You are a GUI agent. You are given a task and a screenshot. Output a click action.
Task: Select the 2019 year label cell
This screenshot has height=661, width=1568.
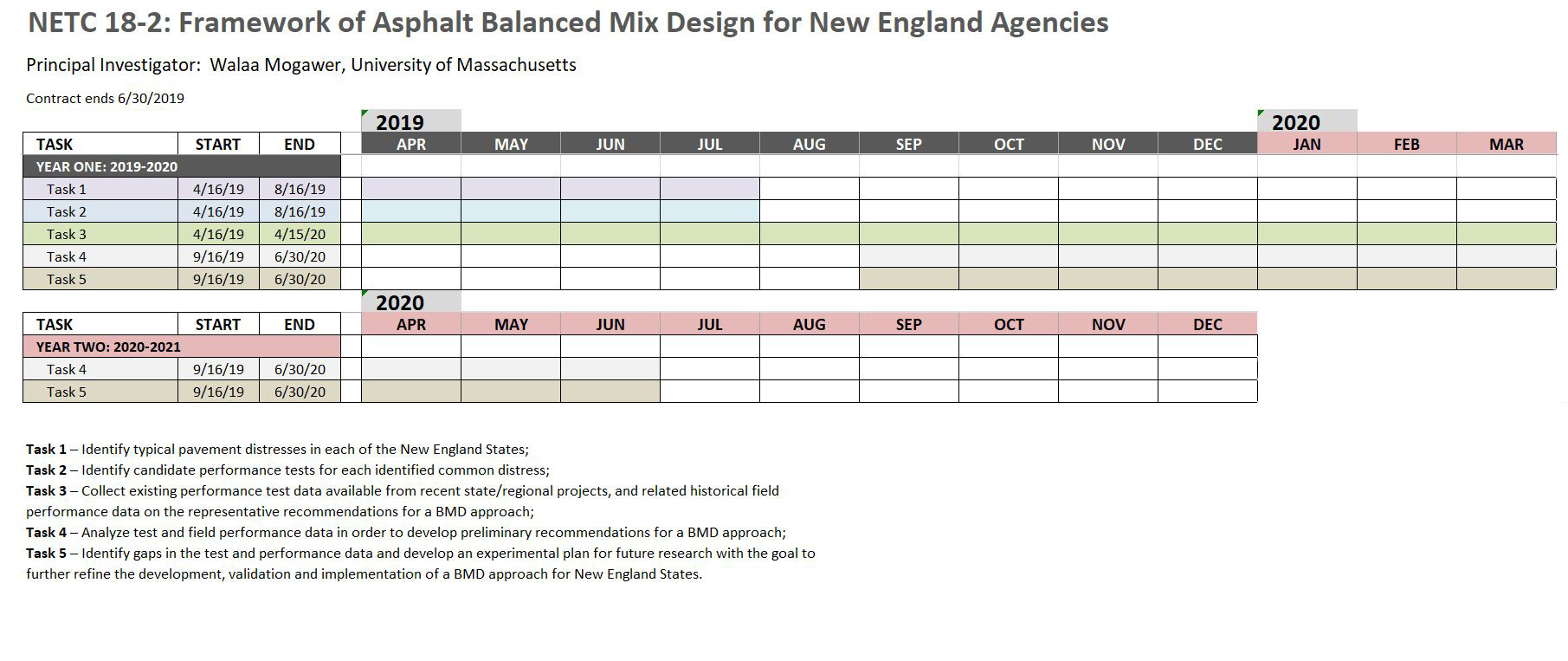411,121
